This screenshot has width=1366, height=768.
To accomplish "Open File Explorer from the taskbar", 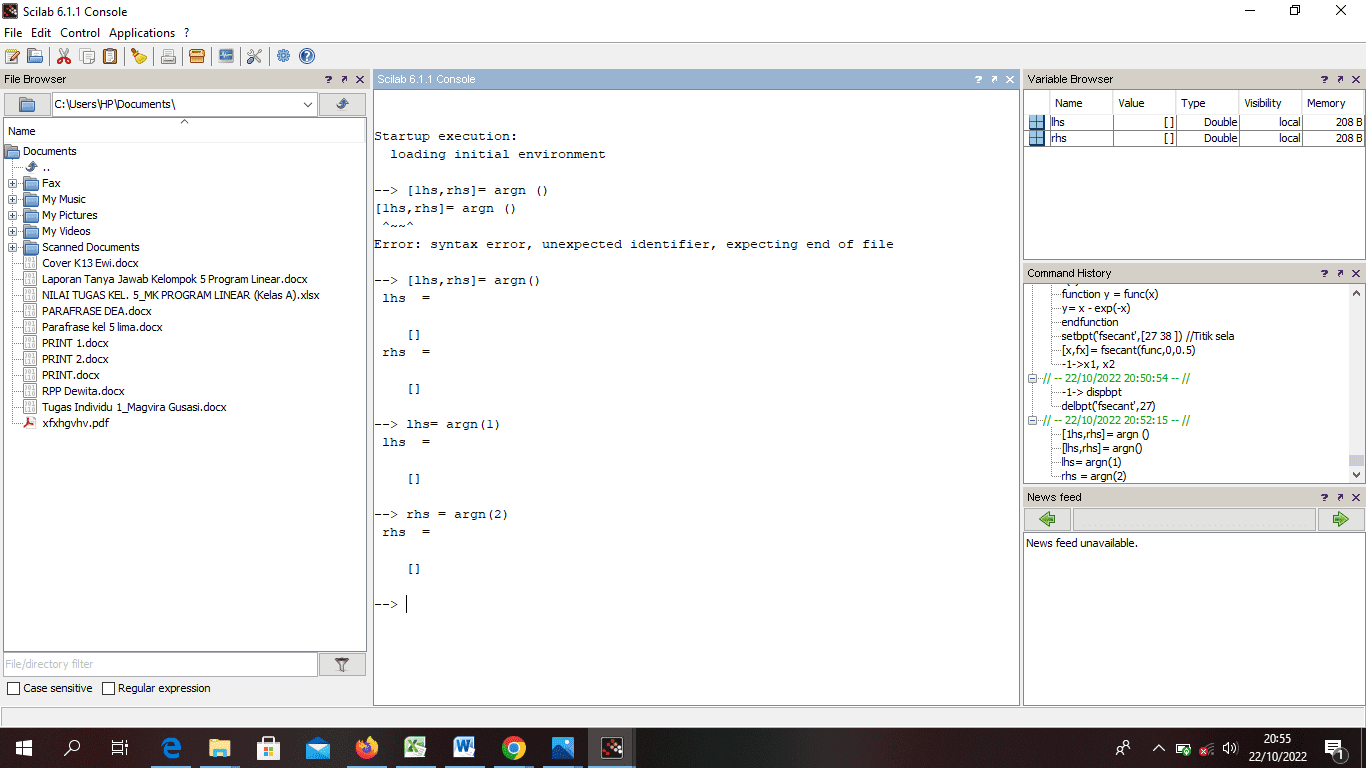I will [x=220, y=748].
